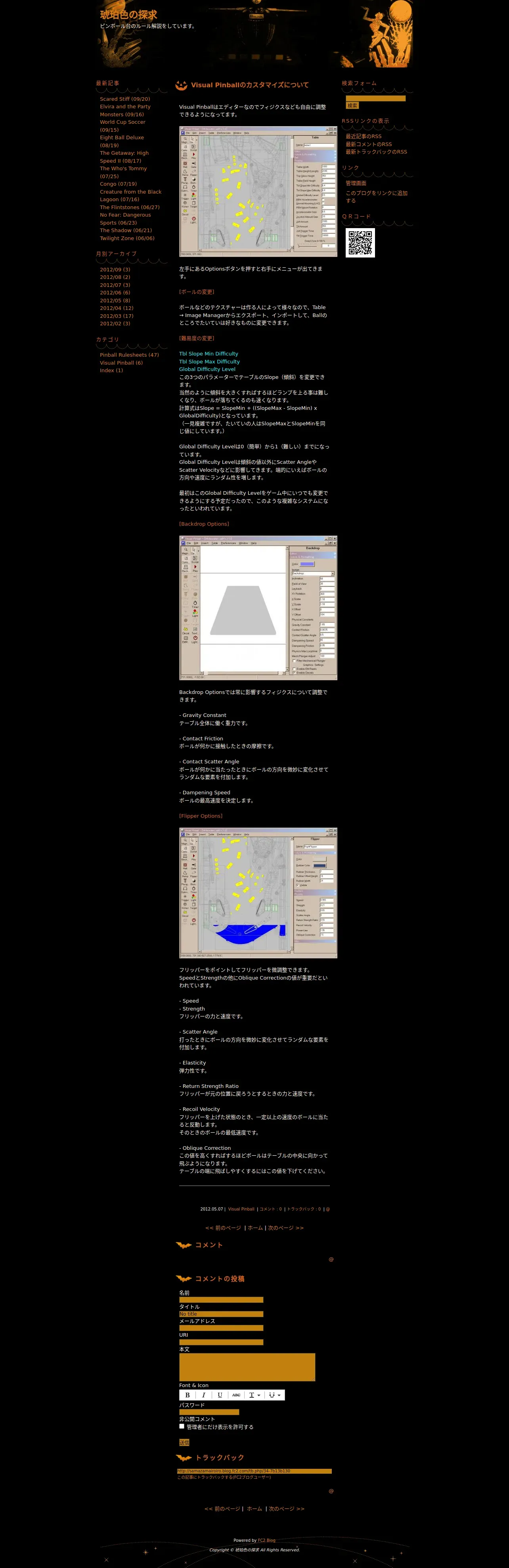This screenshot has width=509, height=1568.
Task: Click コメント：0 link in post footer
Action: (x=271, y=1209)
